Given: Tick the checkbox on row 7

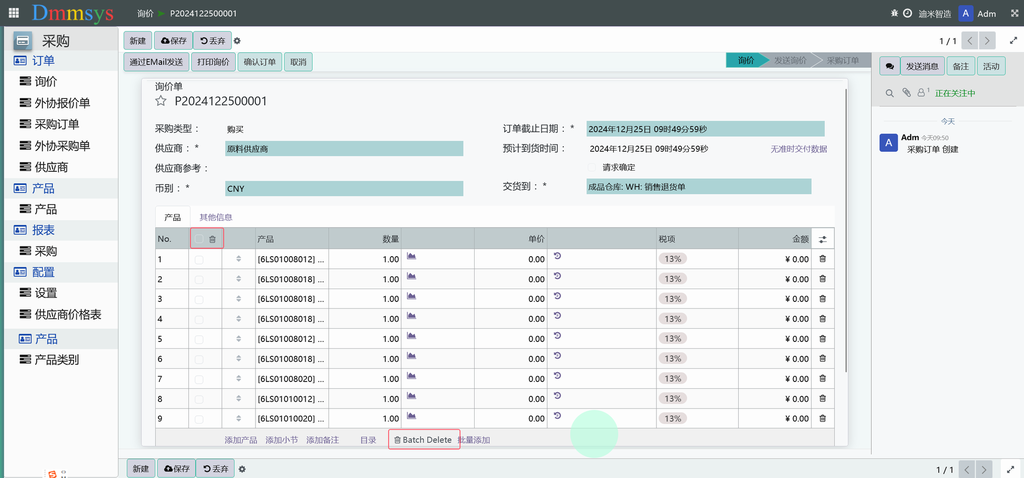Looking at the screenshot, I should (x=199, y=379).
